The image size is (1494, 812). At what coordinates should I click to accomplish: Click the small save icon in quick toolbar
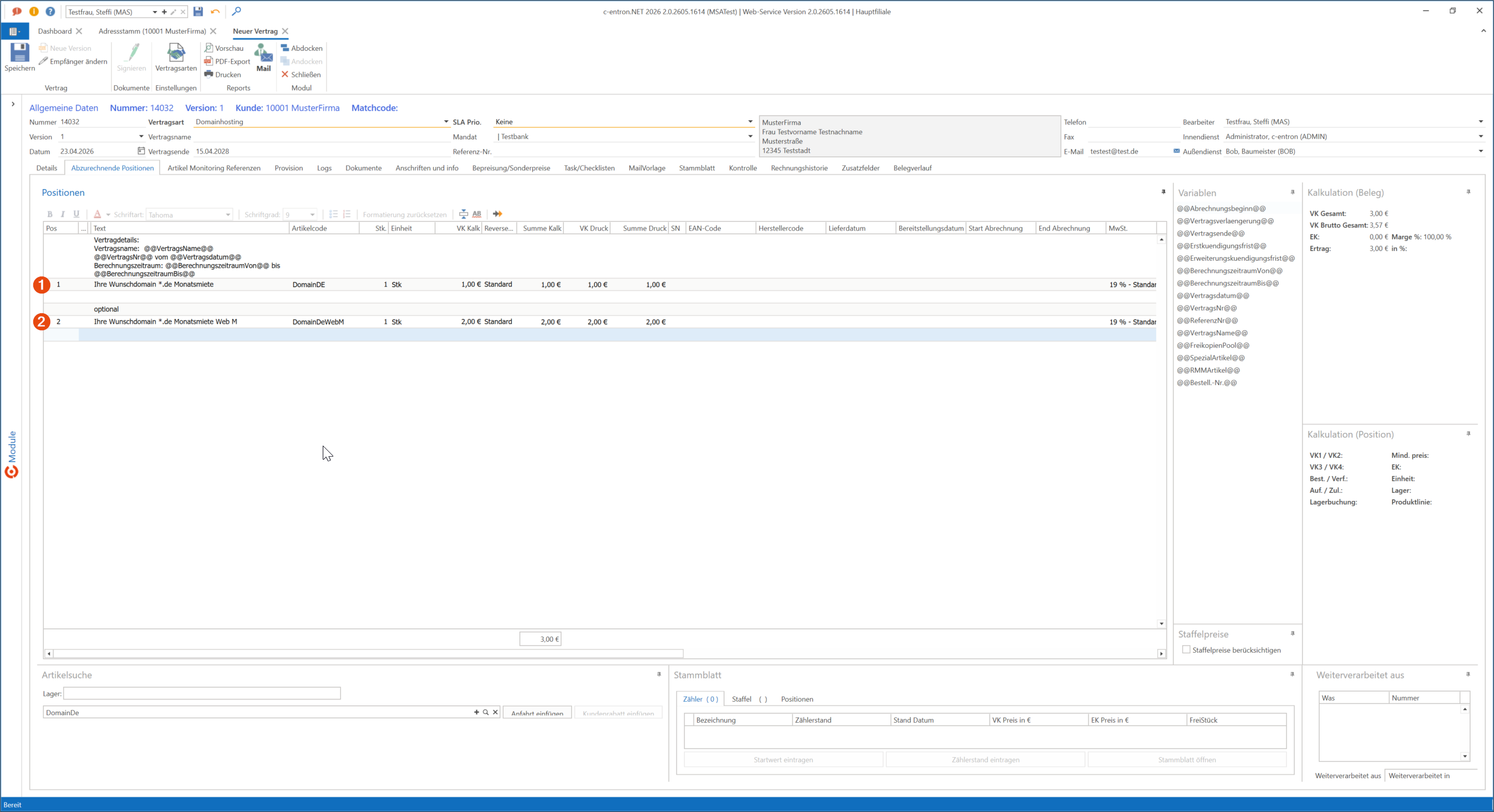tap(198, 11)
